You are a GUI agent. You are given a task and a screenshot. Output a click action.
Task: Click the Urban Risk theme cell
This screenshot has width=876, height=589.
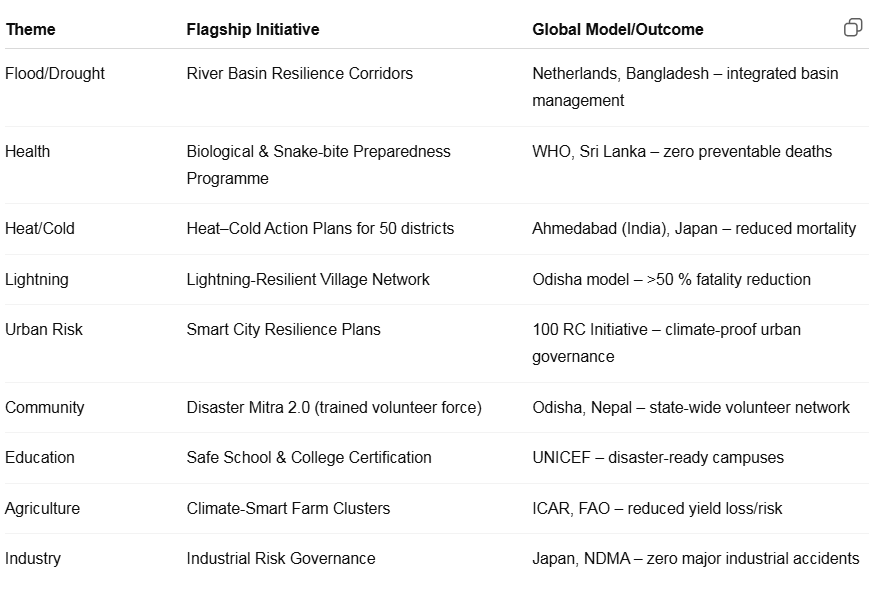tap(44, 330)
